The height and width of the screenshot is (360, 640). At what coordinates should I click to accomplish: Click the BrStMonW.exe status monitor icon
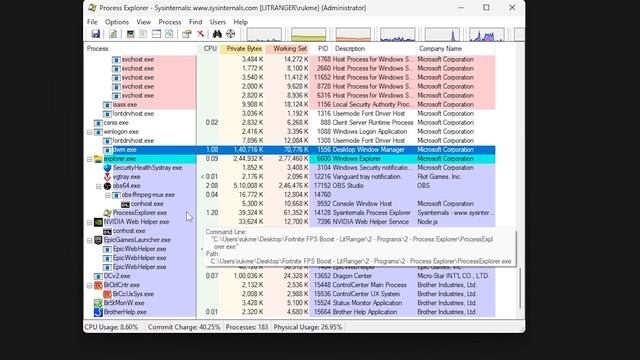(98, 303)
